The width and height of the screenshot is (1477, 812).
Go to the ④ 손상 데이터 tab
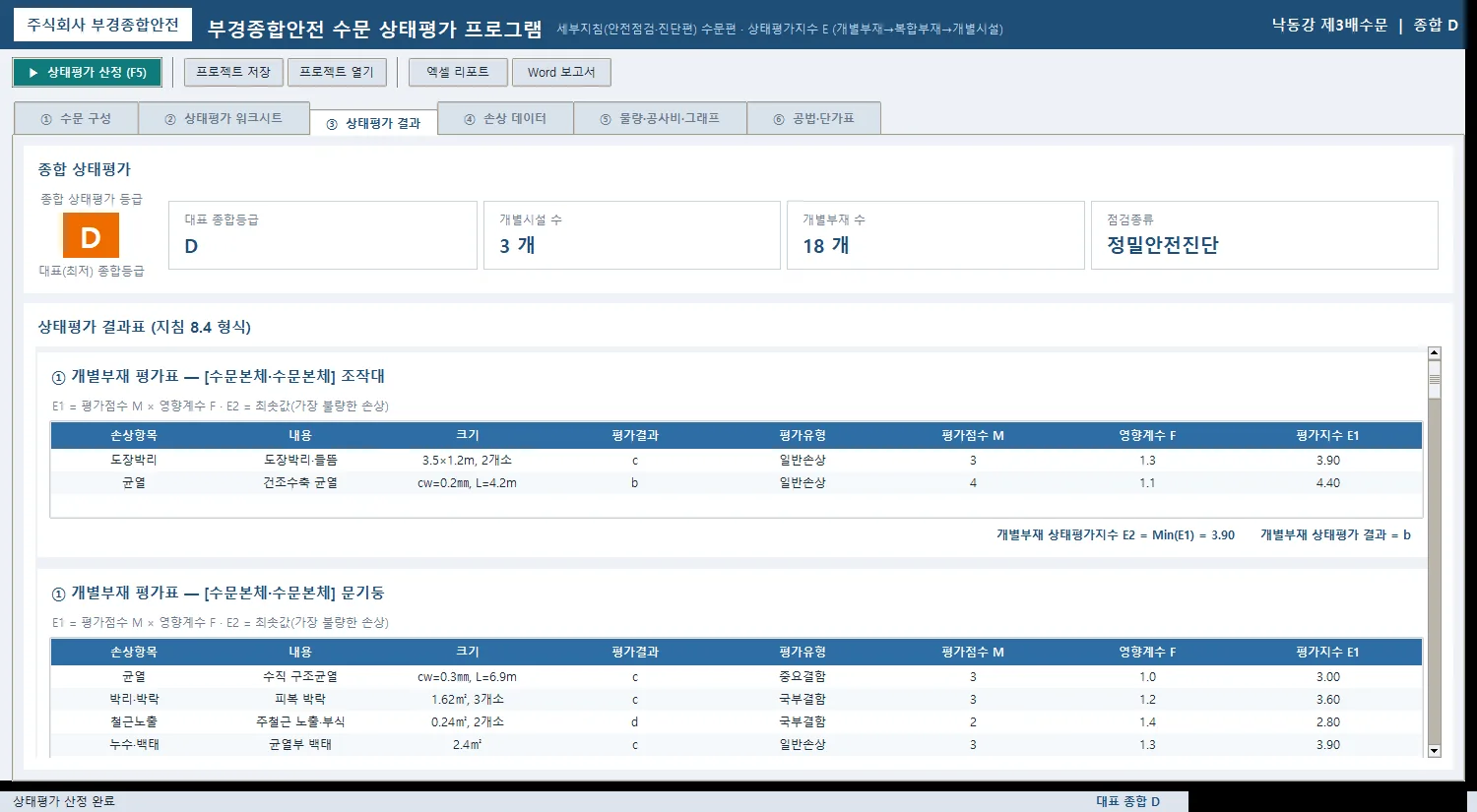click(505, 118)
